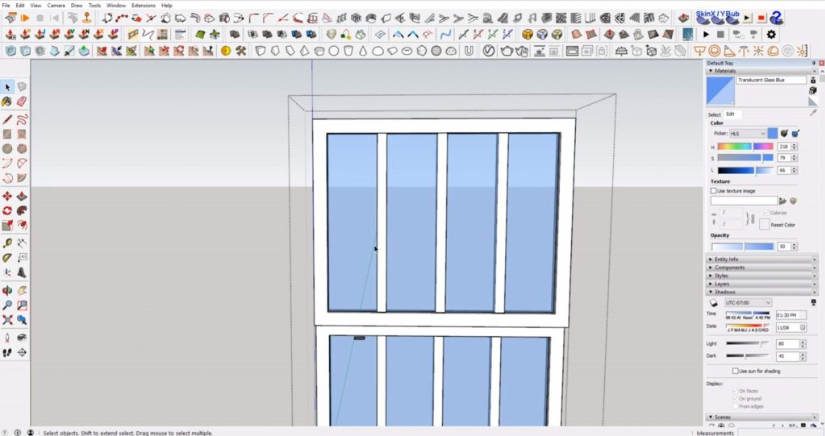Switch to the Select tab in Materials
This screenshot has height=436, width=825.
(x=714, y=114)
